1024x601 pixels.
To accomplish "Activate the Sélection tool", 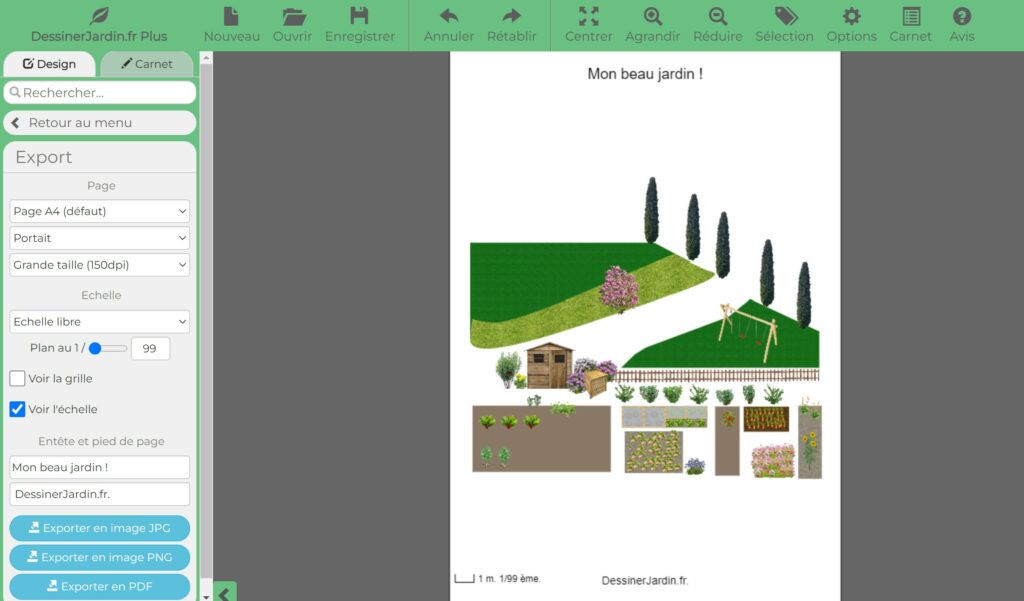I will click(x=784, y=25).
